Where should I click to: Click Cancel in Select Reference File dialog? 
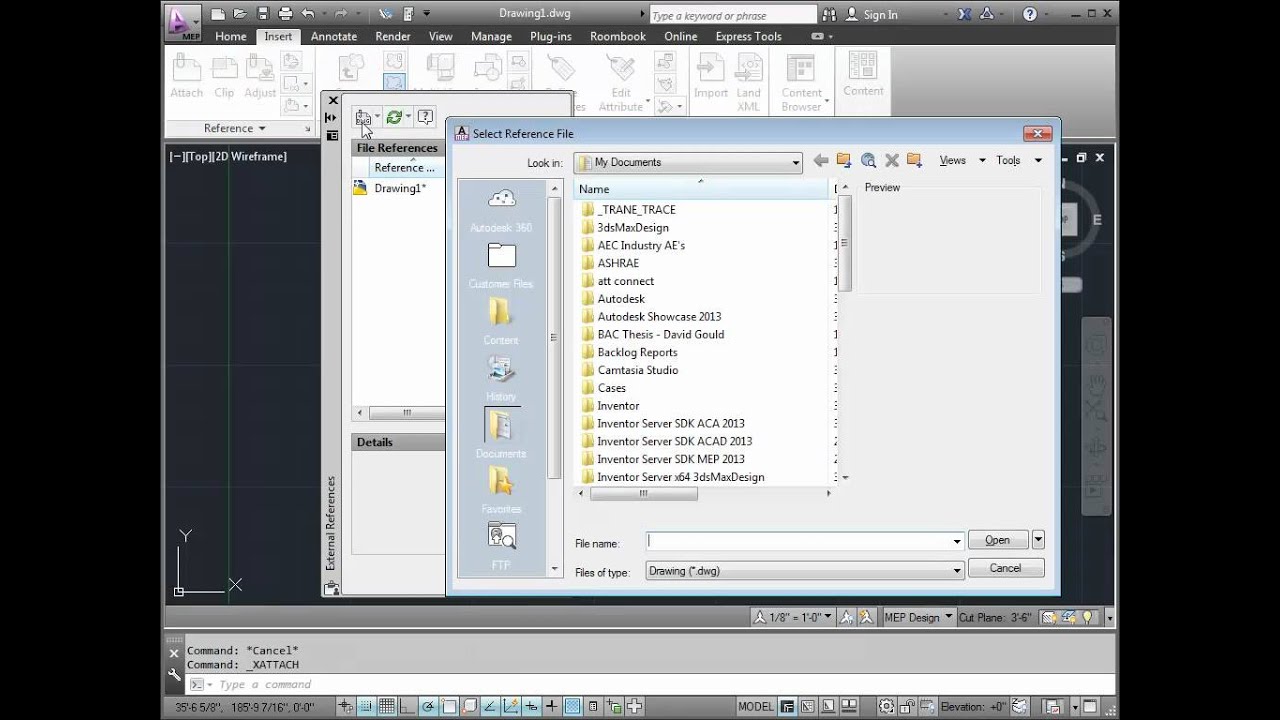tap(1005, 568)
